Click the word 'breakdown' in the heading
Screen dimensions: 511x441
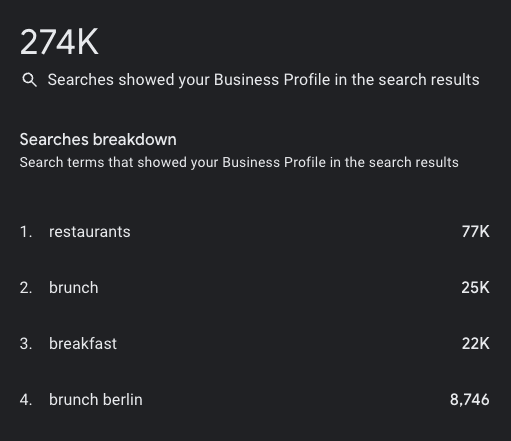pos(135,139)
